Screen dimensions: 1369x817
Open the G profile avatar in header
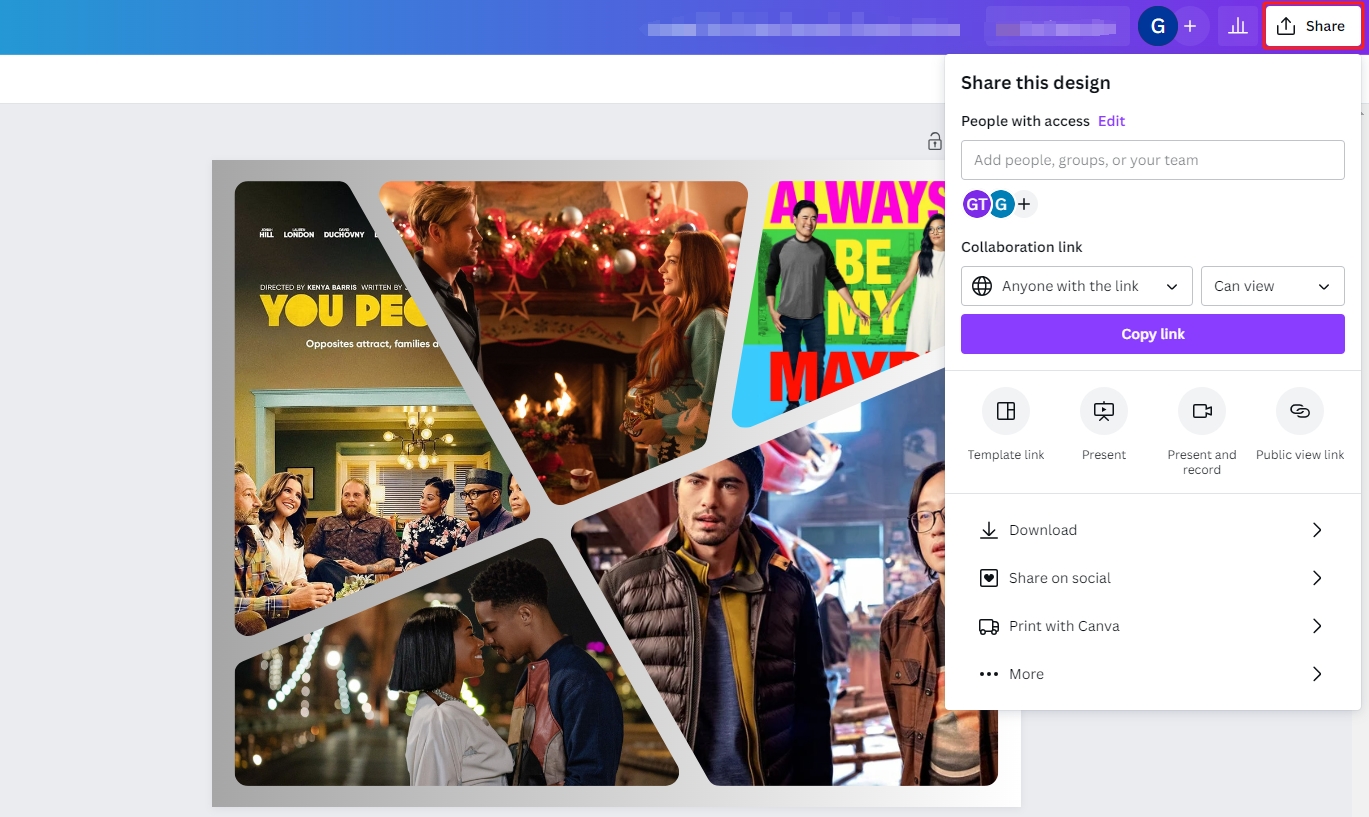click(x=1158, y=26)
